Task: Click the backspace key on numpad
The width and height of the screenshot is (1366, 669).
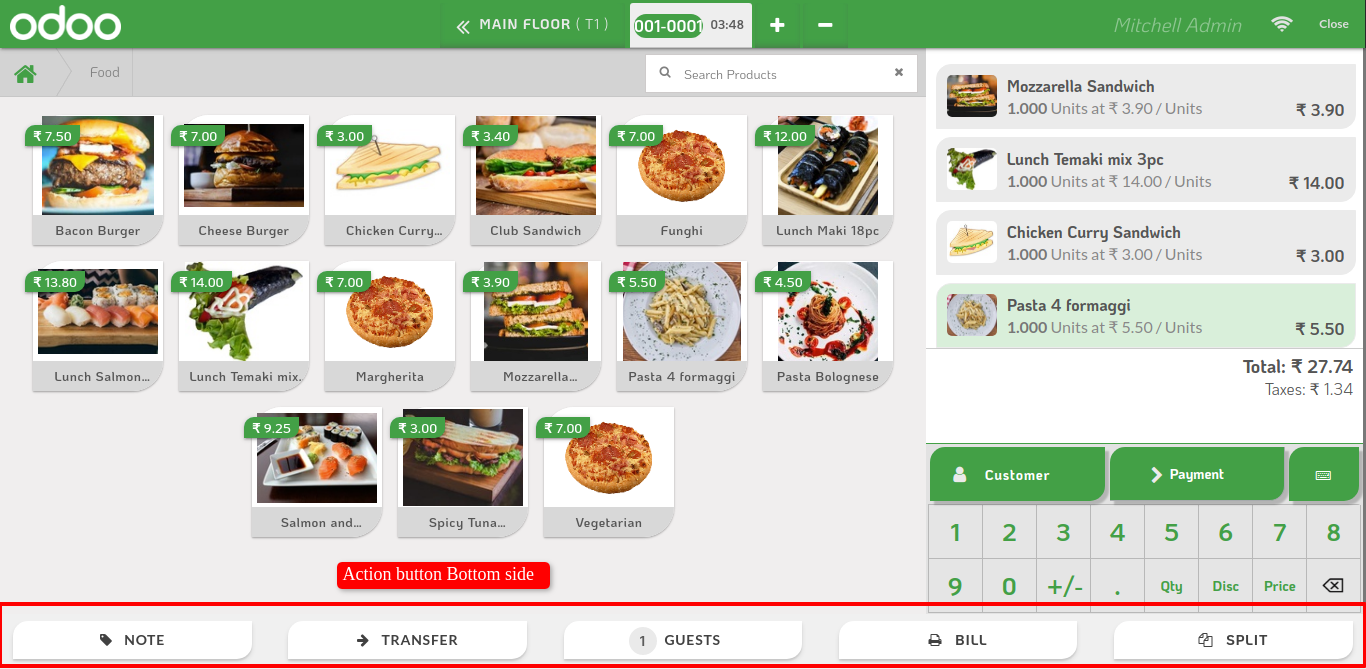Action: tap(1333, 586)
